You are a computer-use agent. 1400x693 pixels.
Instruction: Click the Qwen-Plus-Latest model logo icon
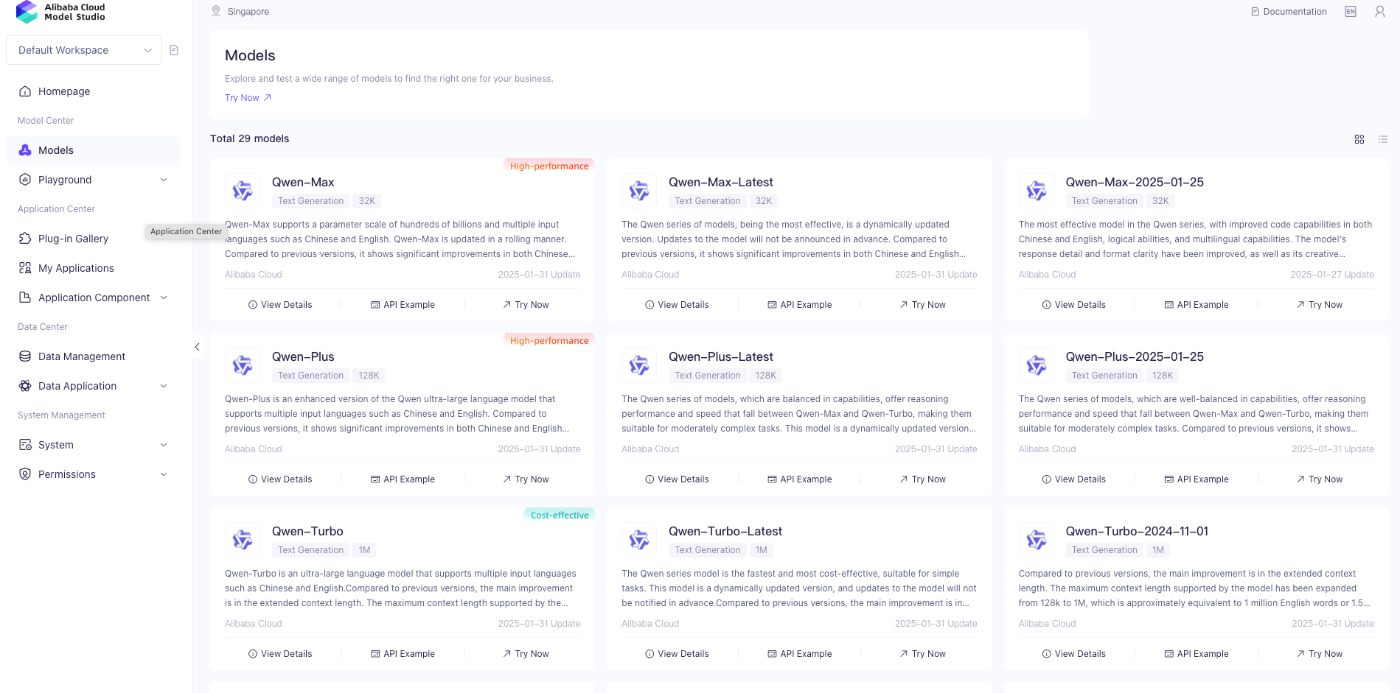(x=639, y=365)
